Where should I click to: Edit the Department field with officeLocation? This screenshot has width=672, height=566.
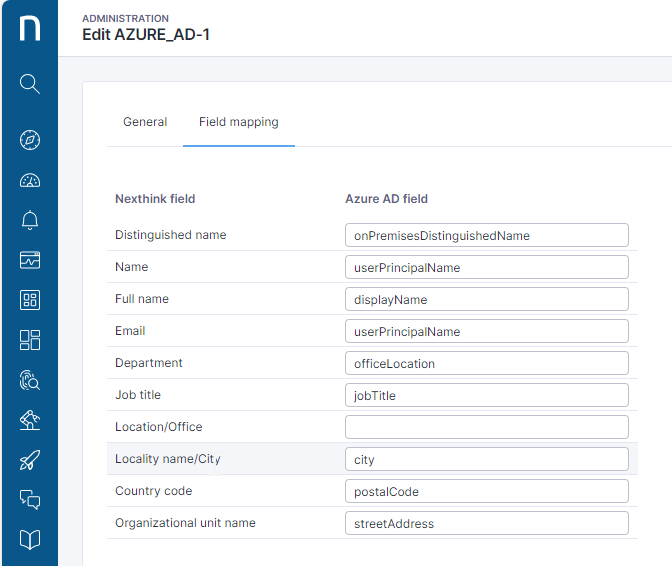point(486,363)
